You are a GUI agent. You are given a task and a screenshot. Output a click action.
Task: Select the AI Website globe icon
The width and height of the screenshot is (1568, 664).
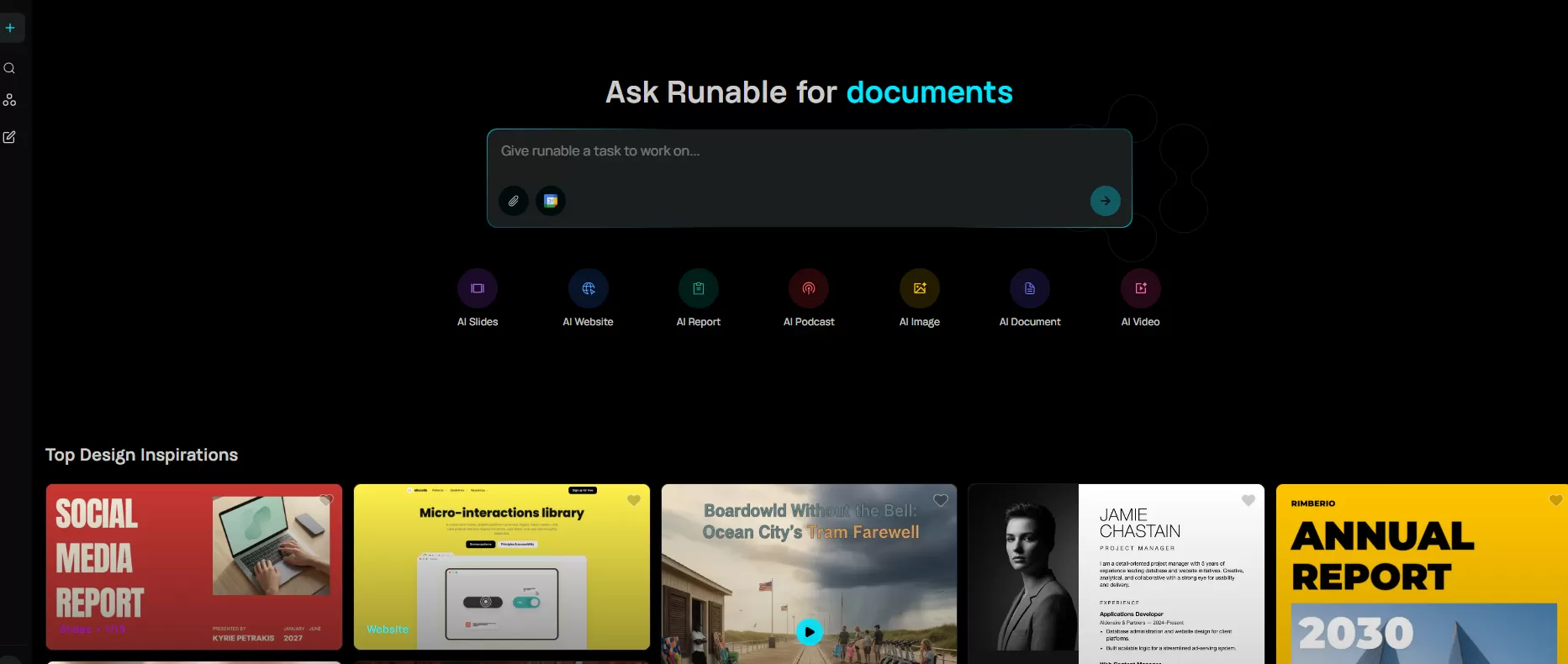click(x=589, y=288)
